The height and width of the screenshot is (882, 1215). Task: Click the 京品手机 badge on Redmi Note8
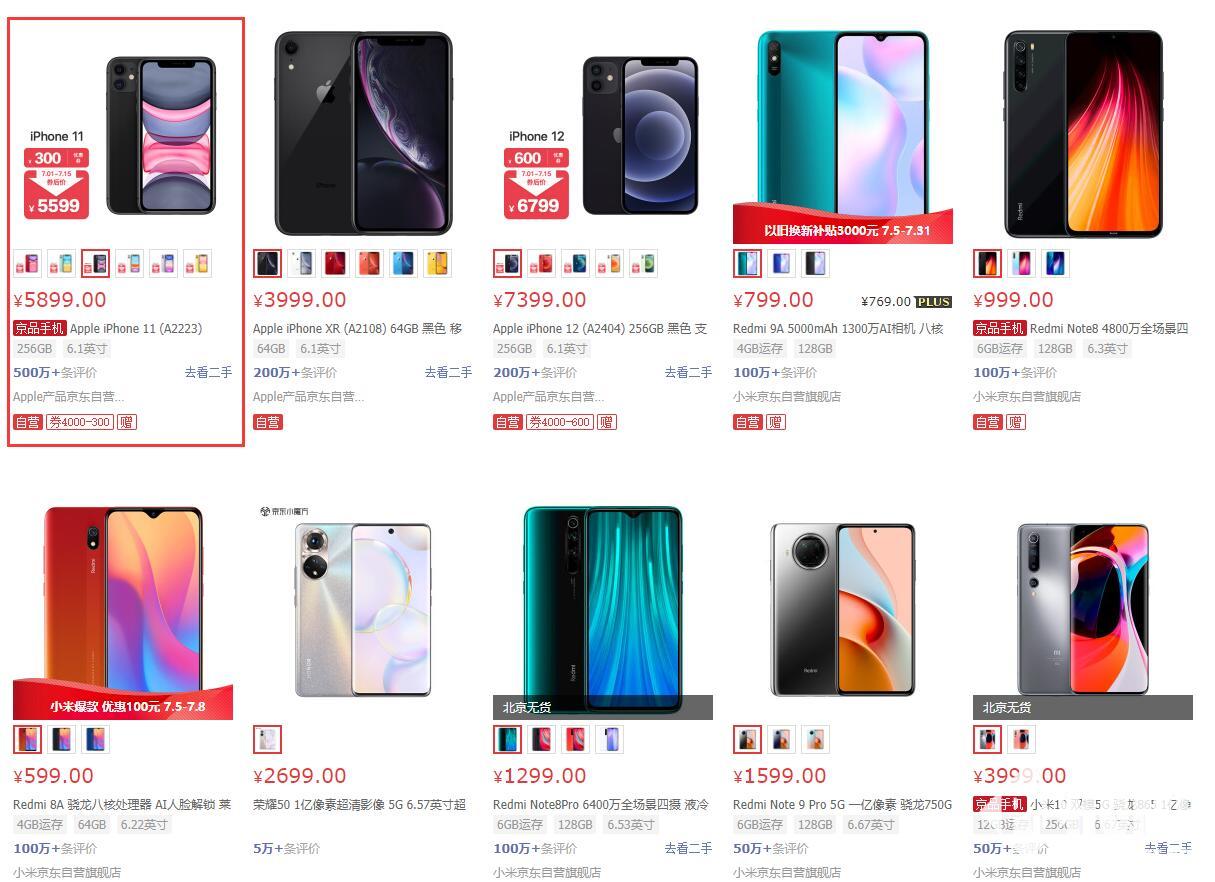999,328
